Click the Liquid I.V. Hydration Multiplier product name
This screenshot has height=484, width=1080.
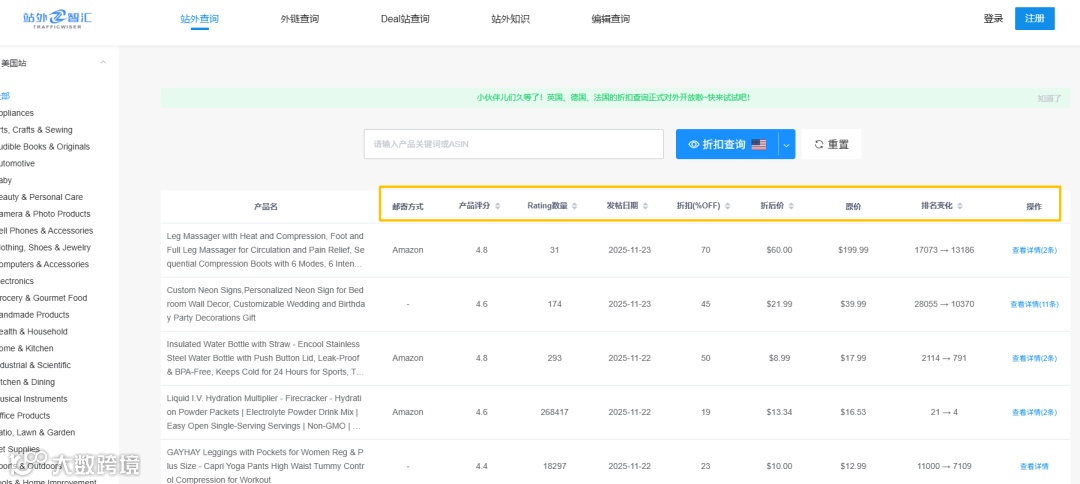tap(266, 412)
